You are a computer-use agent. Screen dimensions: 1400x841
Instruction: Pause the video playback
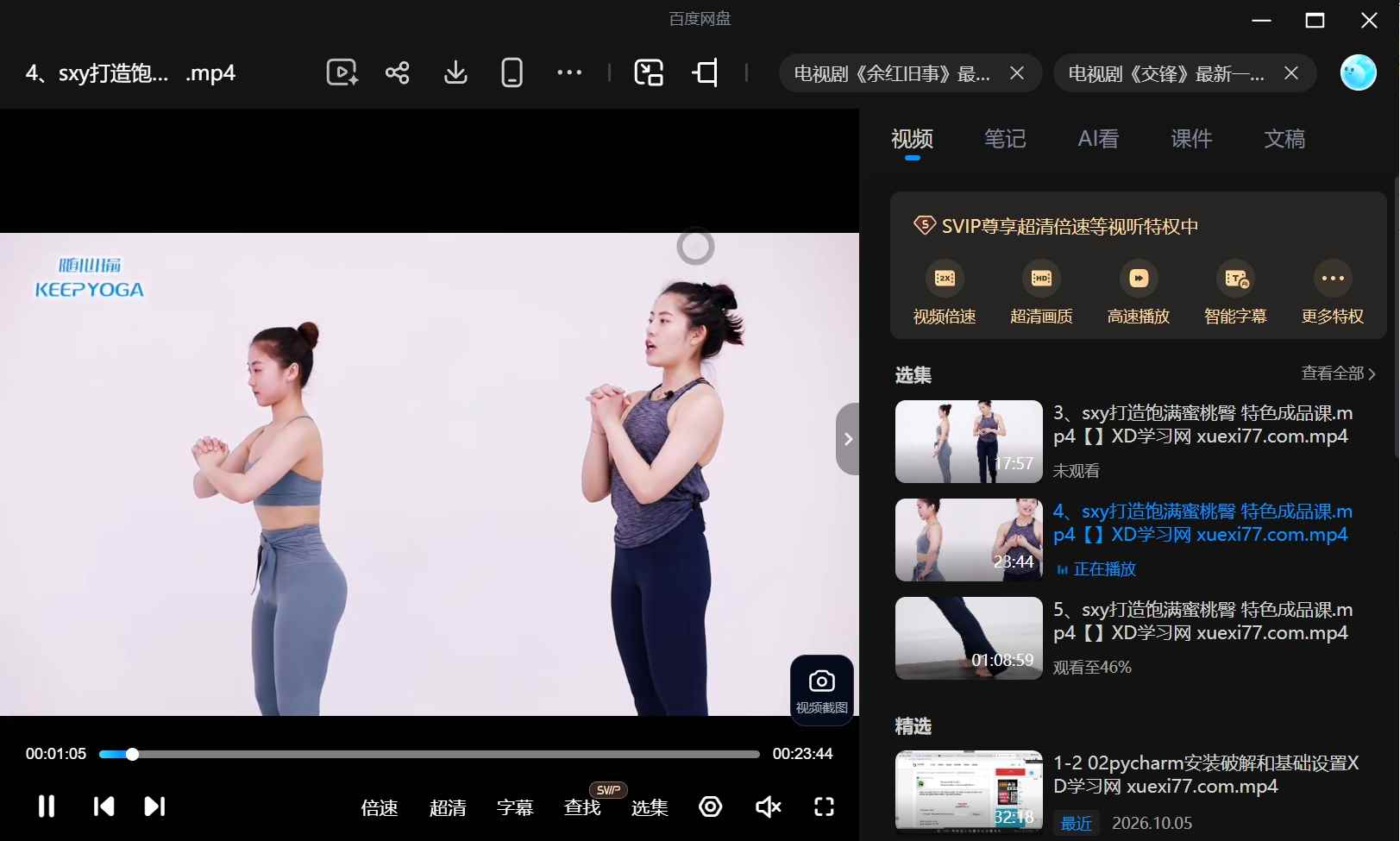click(47, 806)
